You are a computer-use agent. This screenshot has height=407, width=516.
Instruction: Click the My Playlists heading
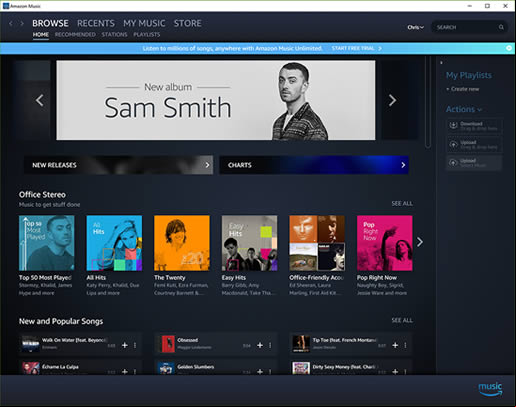469,75
